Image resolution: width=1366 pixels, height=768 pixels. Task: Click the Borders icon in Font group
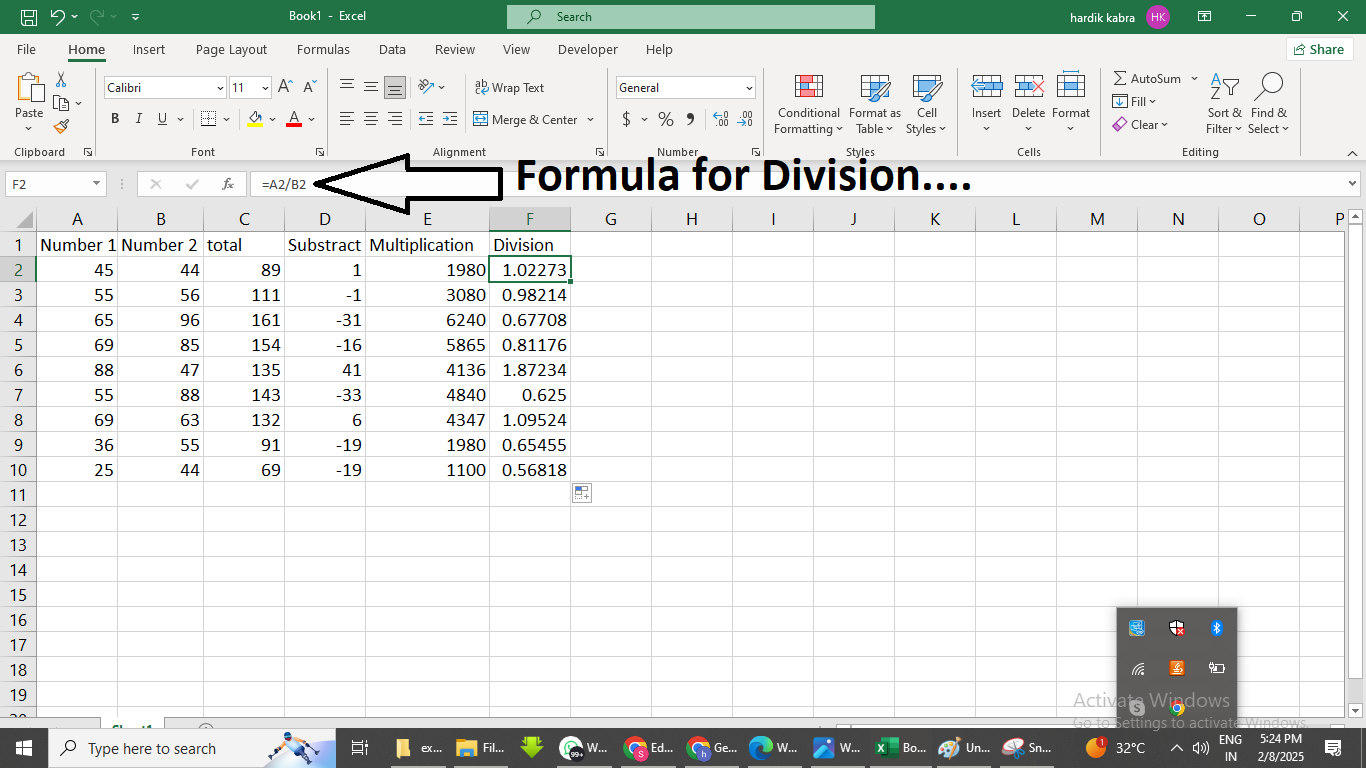[x=208, y=119]
